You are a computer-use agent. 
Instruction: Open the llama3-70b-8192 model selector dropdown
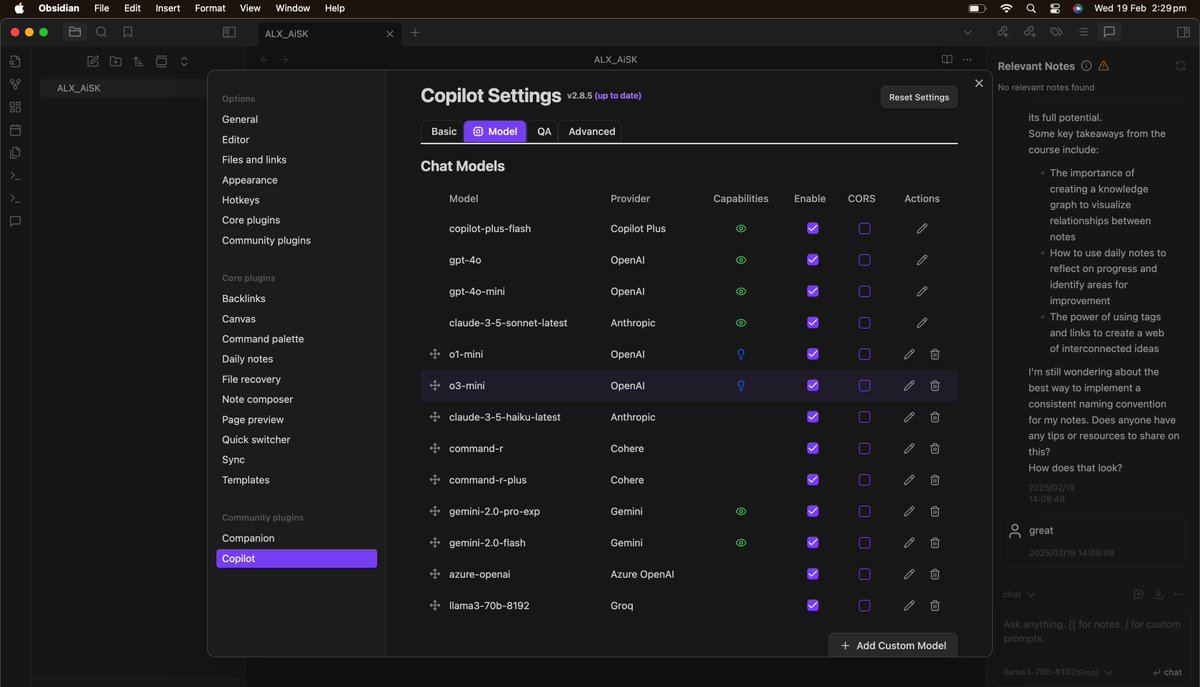pyautogui.click(x=1059, y=673)
